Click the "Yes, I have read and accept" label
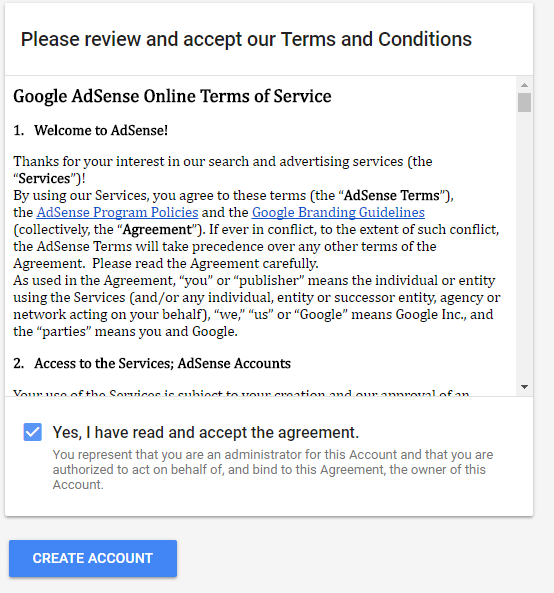This screenshot has width=554, height=593. [205, 432]
